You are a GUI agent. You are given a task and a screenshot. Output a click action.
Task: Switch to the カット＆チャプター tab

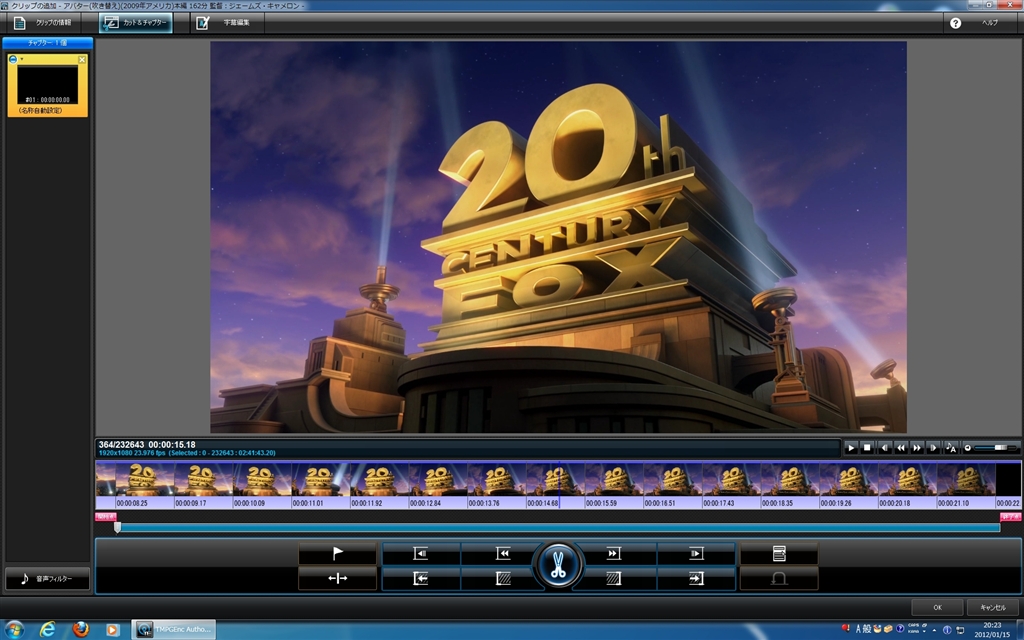coord(136,23)
